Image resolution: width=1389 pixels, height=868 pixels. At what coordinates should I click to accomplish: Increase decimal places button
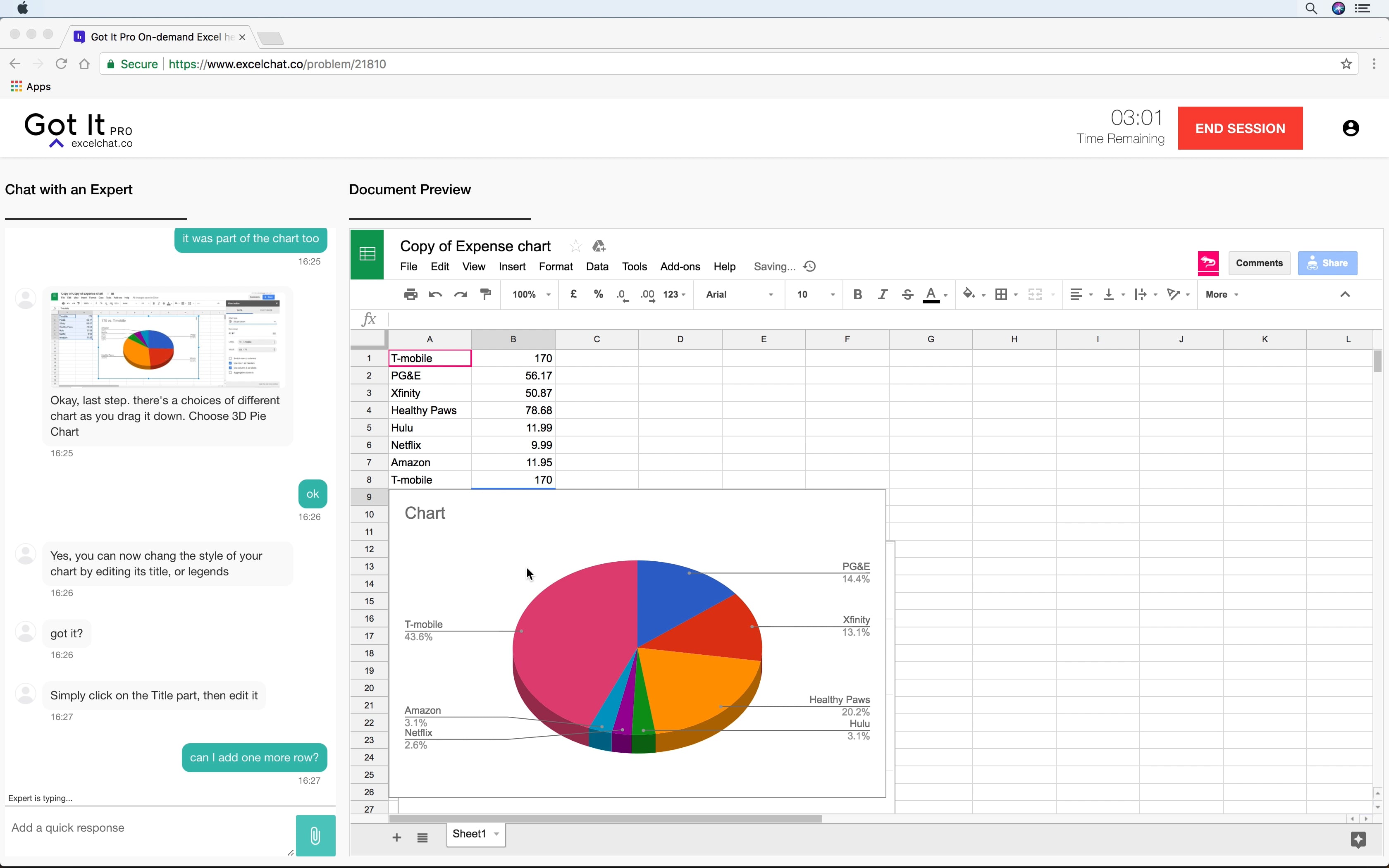647,294
